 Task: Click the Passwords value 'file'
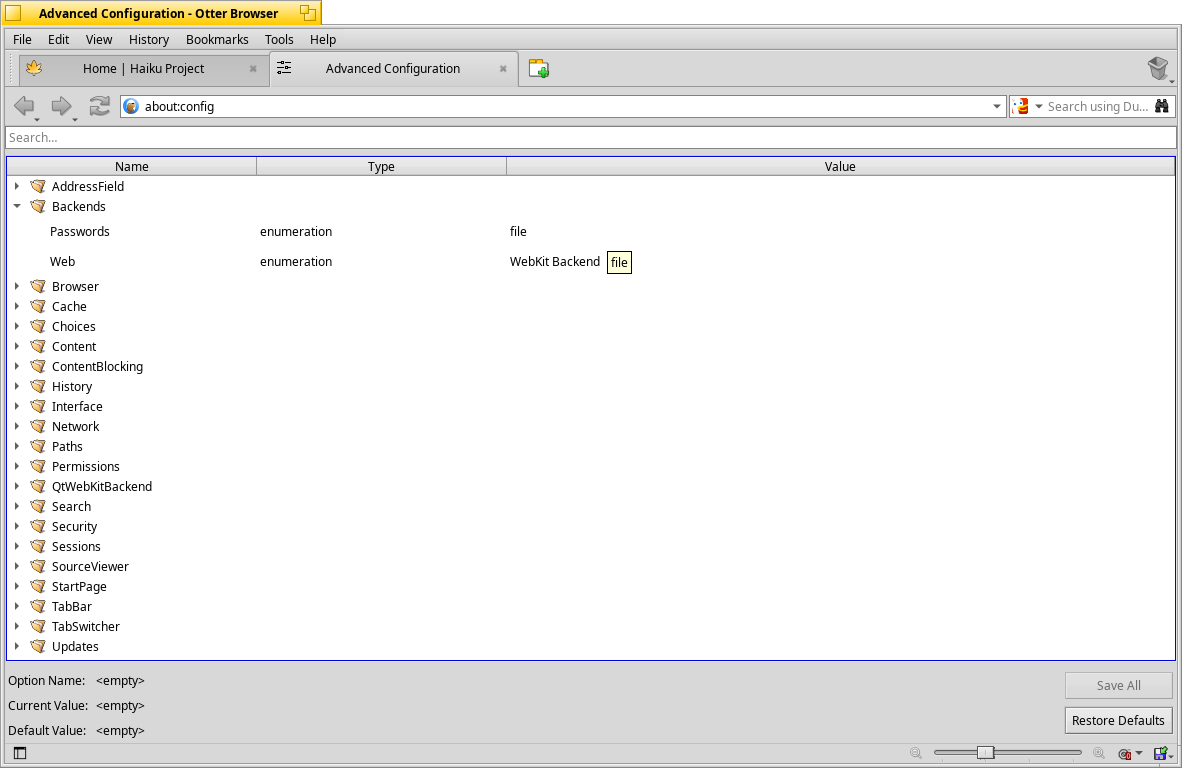tap(518, 231)
